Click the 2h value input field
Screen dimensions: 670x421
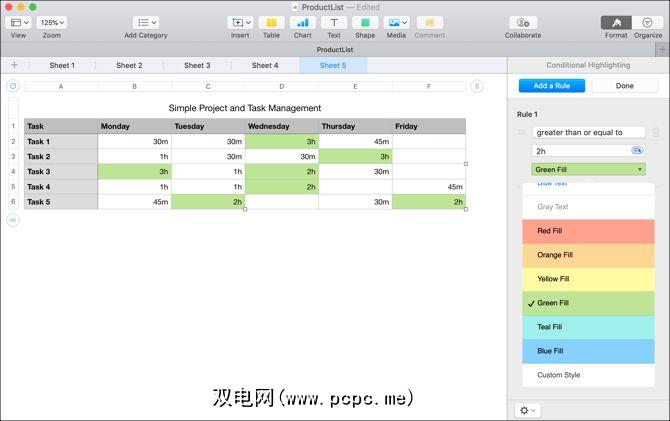tap(578, 150)
